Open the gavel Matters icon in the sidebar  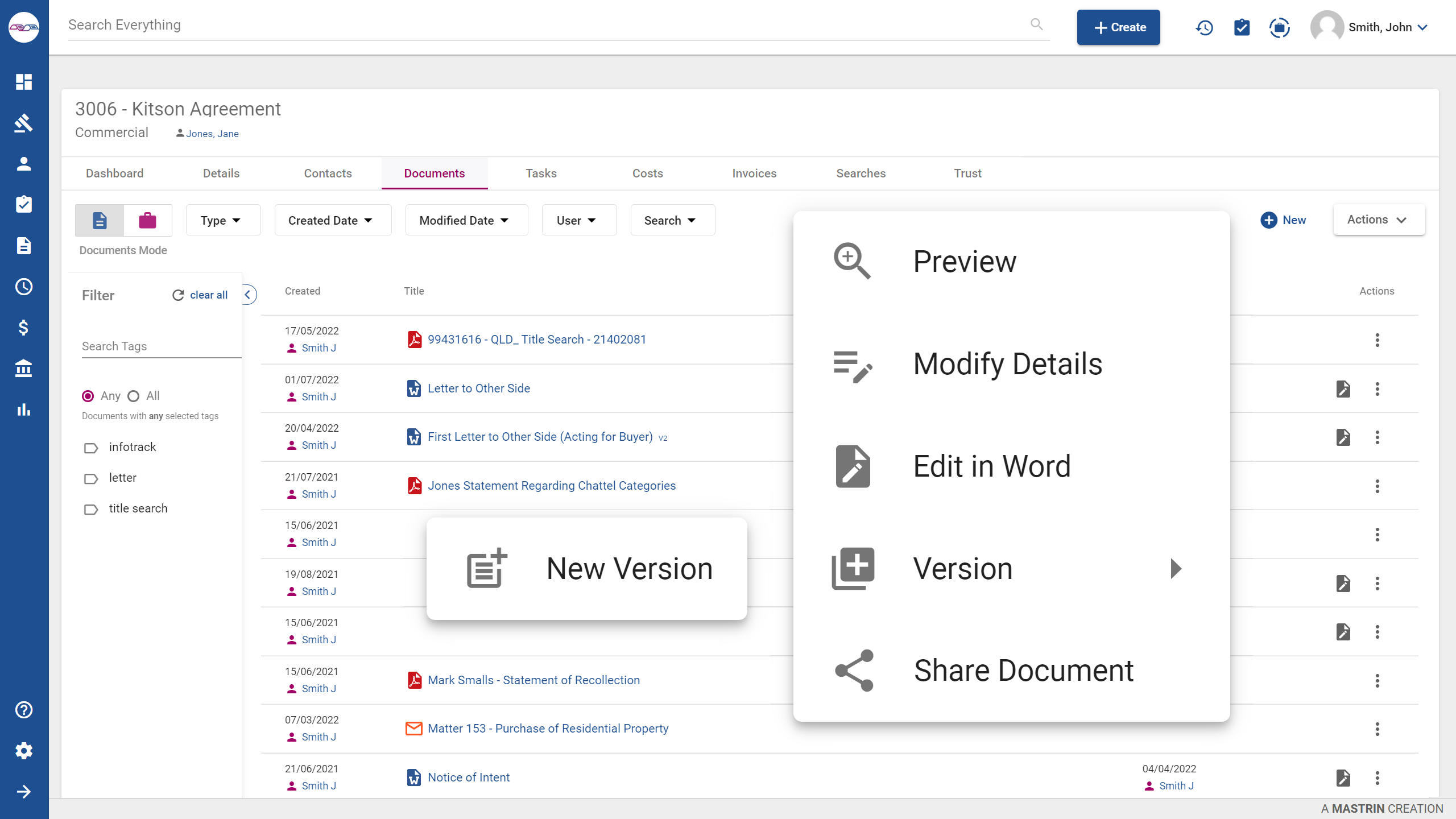click(24, 123)
